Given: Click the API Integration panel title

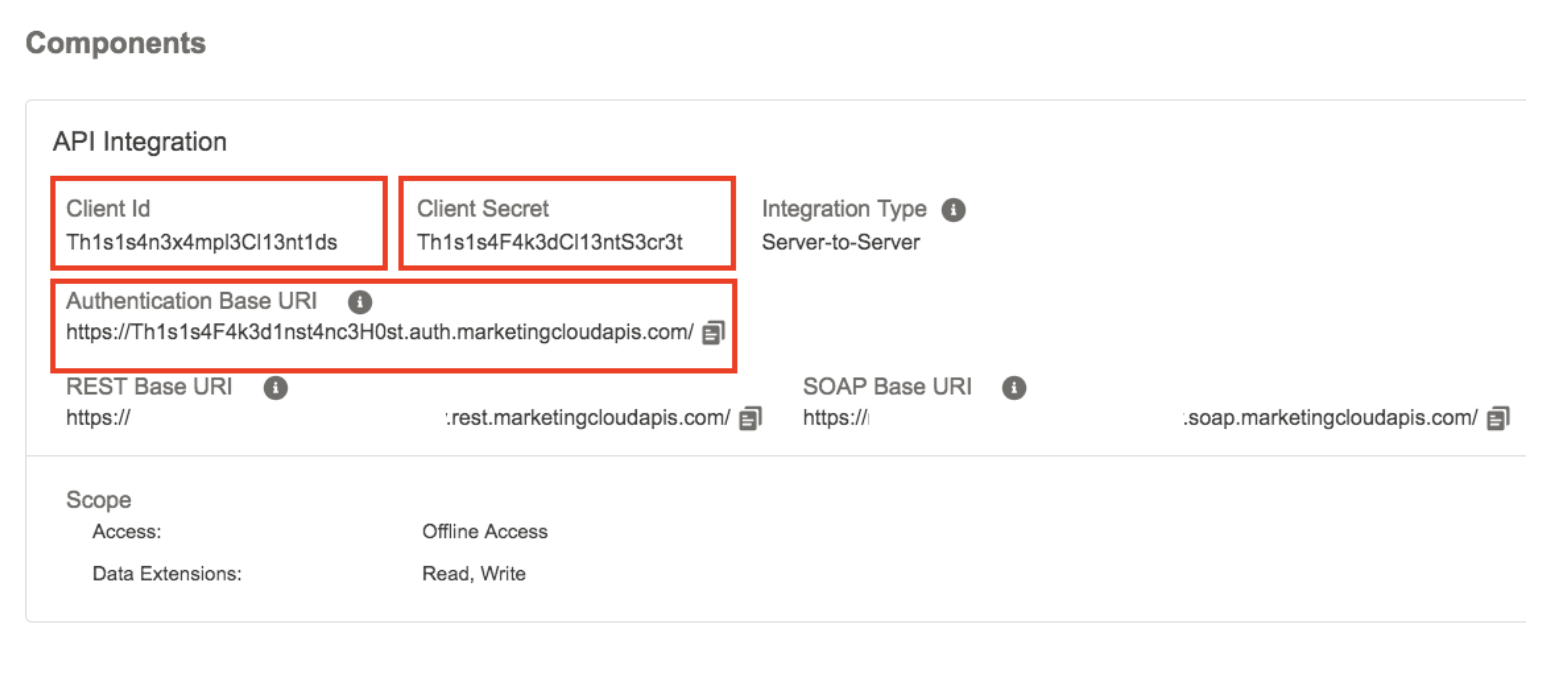Looking at the screenshot, I should (x=139, y=142).
